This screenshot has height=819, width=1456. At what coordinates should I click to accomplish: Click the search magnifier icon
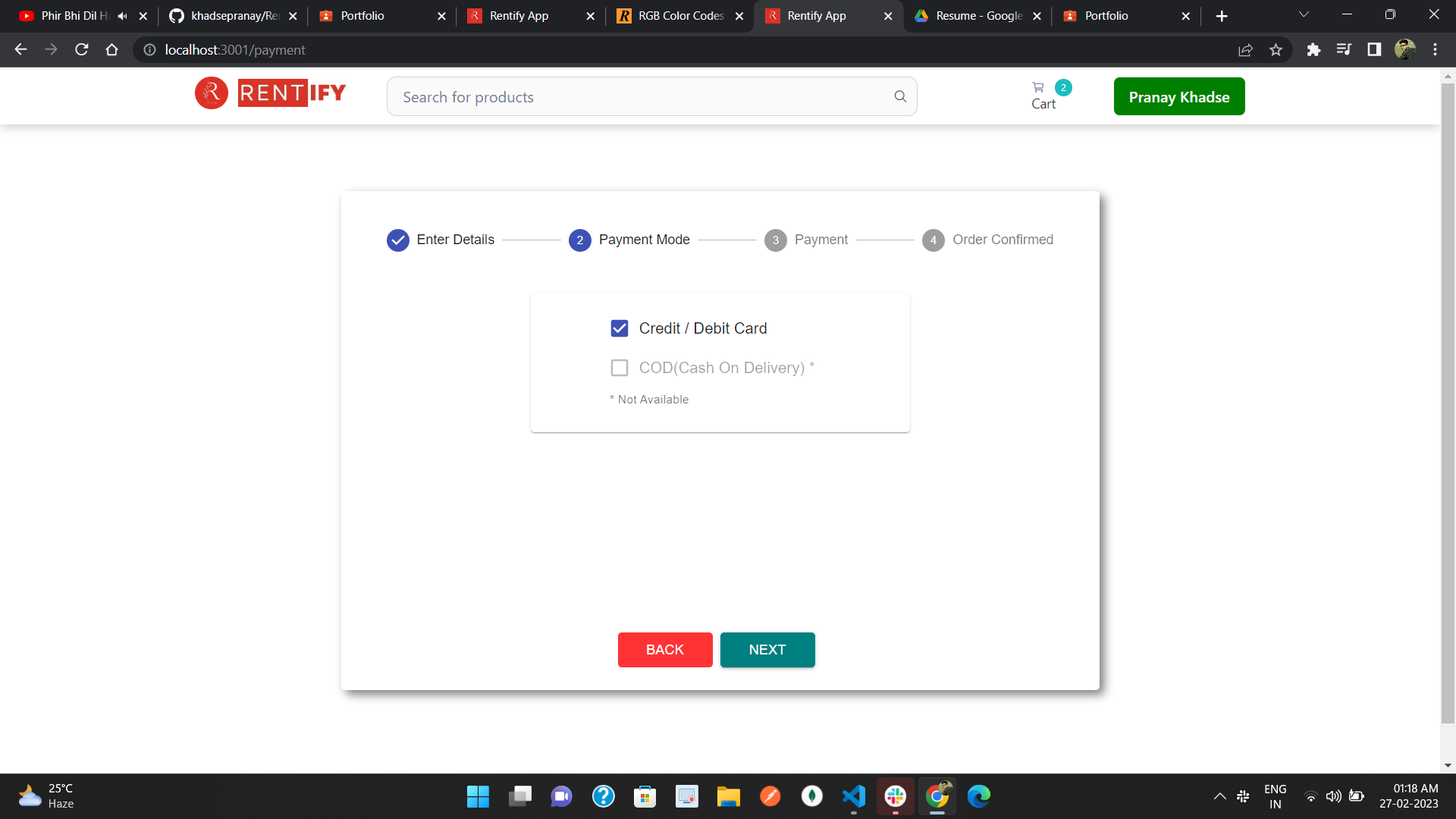coord(900,96)
